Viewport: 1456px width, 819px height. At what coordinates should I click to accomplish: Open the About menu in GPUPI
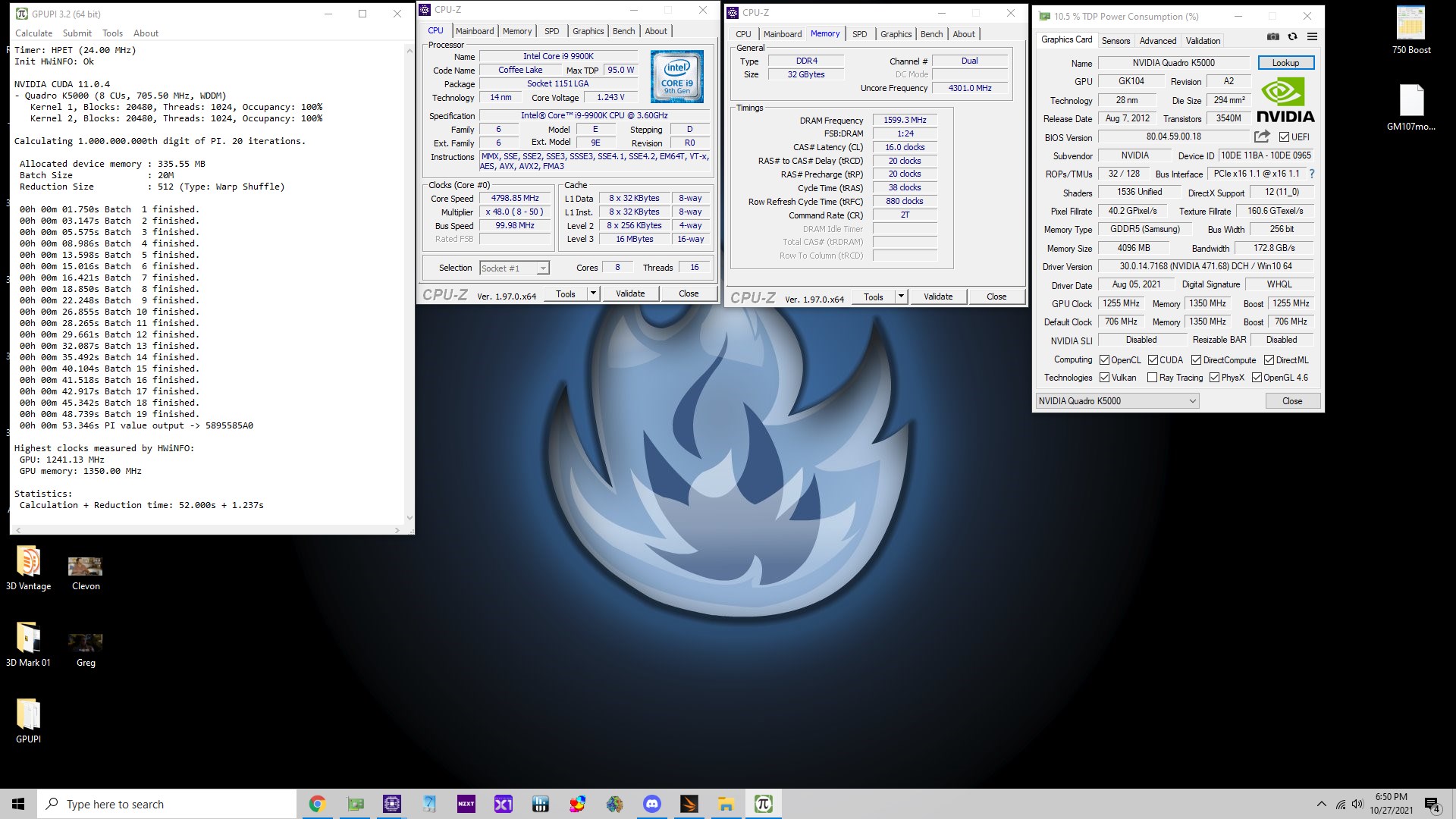click(x=146, y=33)
